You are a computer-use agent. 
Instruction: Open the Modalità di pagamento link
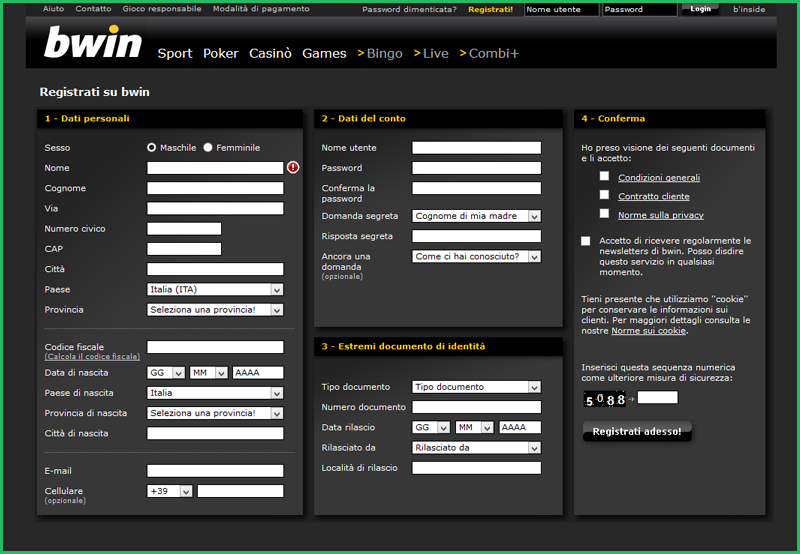(x=261, y=9)
